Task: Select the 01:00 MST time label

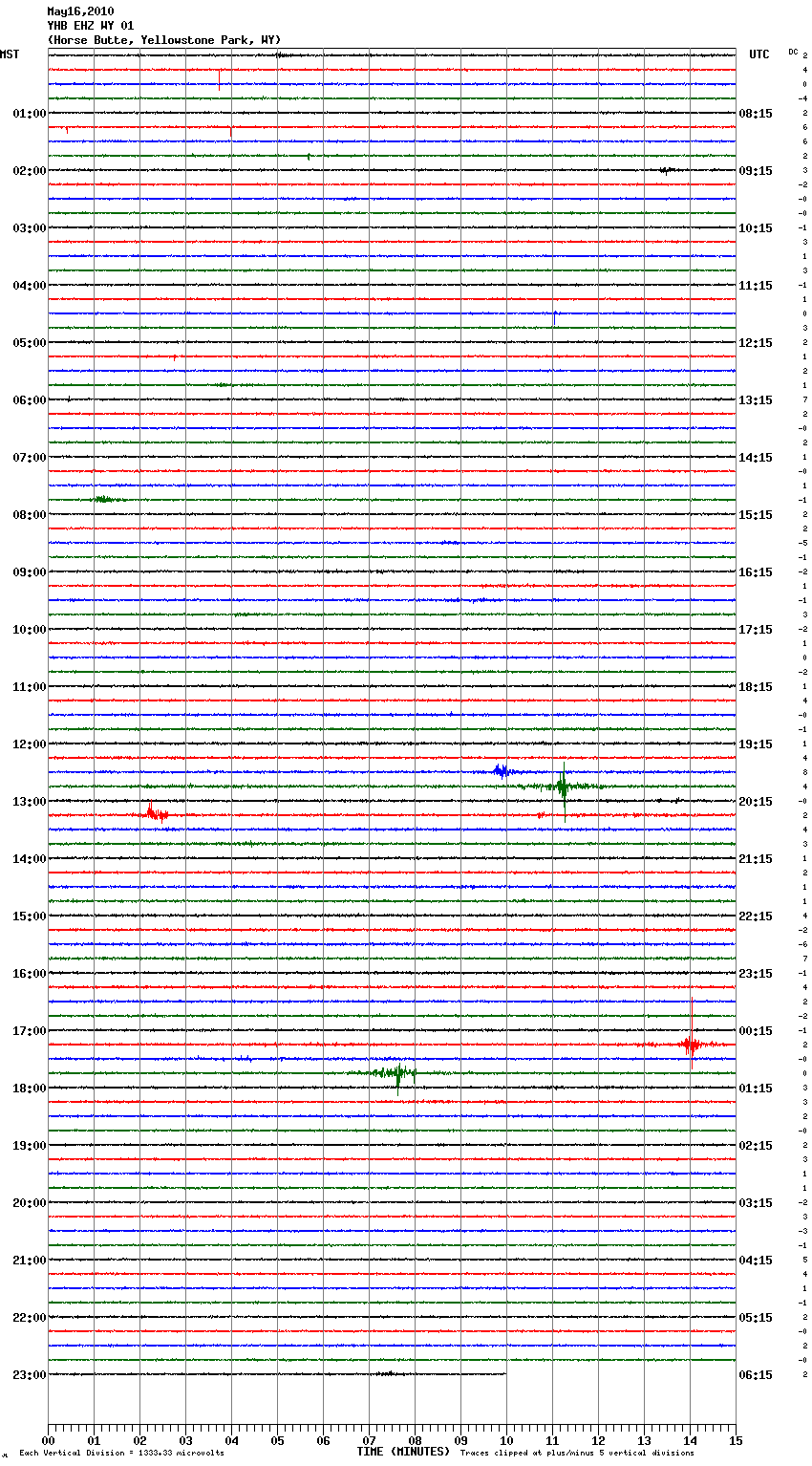Action: pos(30,114)
